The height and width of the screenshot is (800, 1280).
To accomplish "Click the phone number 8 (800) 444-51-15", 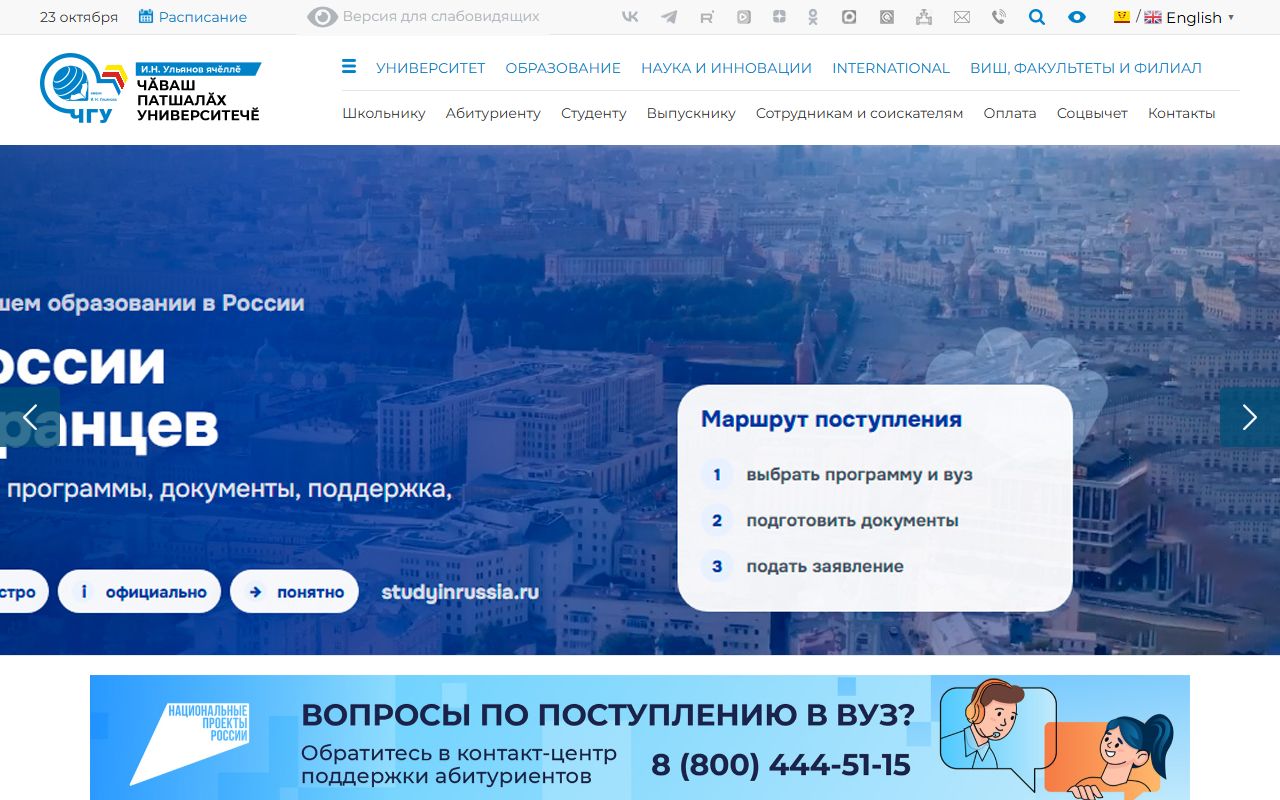I will coord(781,765).
